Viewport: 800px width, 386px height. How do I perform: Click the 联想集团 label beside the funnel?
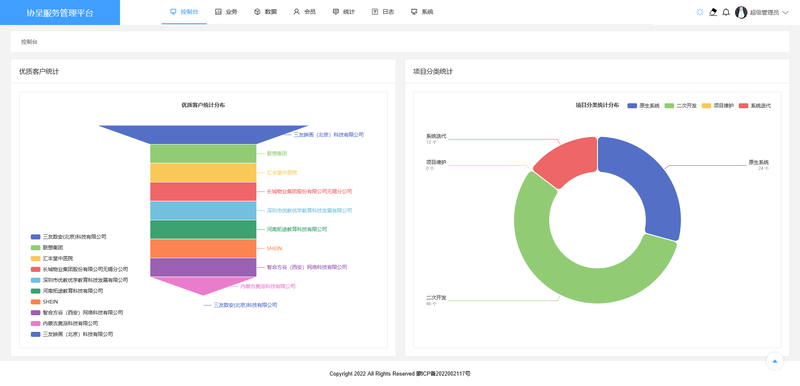pyautogui.click(x=277, y=153)
